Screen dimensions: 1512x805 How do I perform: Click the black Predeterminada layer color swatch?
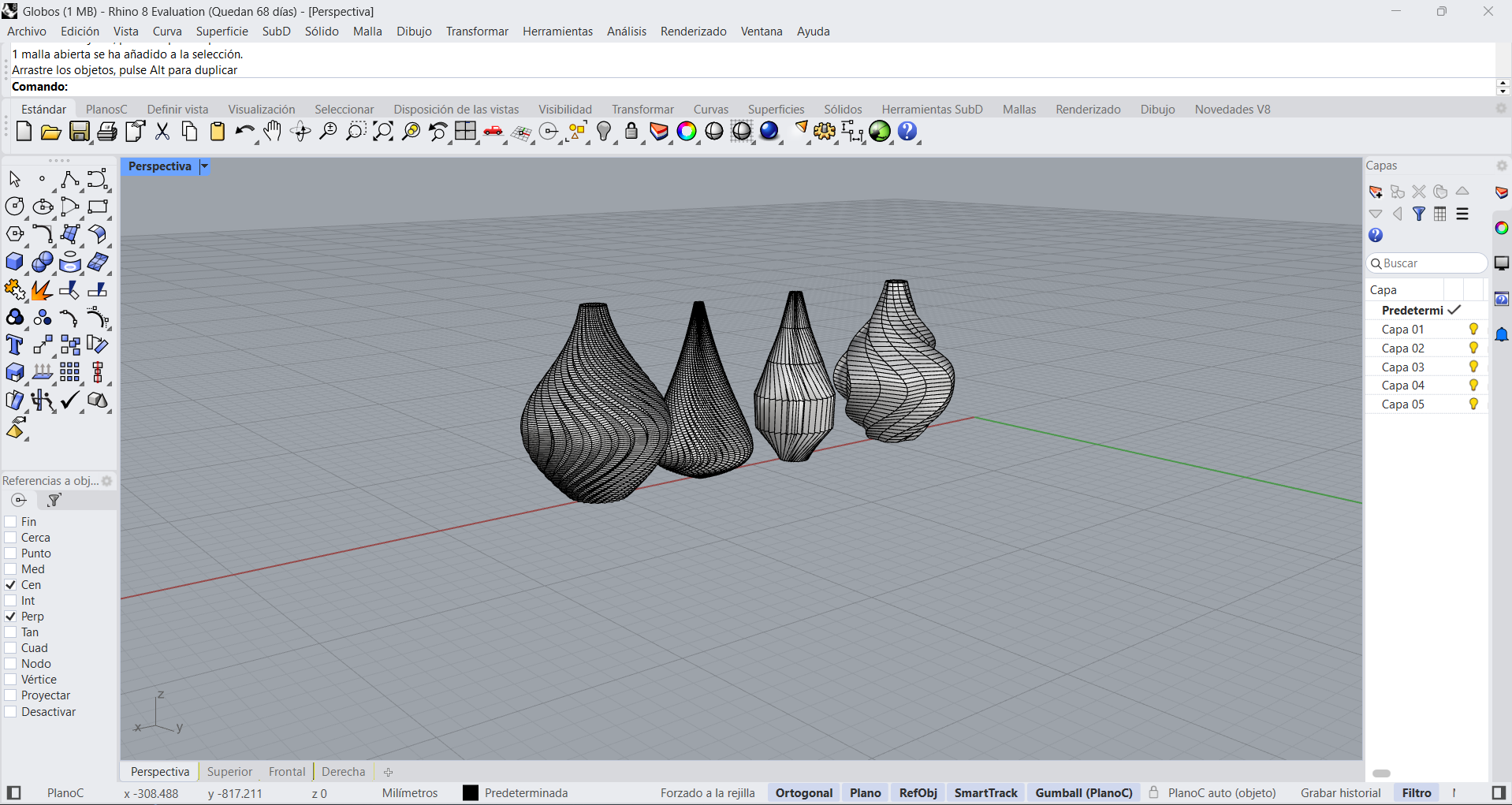(x=471, y=793)
